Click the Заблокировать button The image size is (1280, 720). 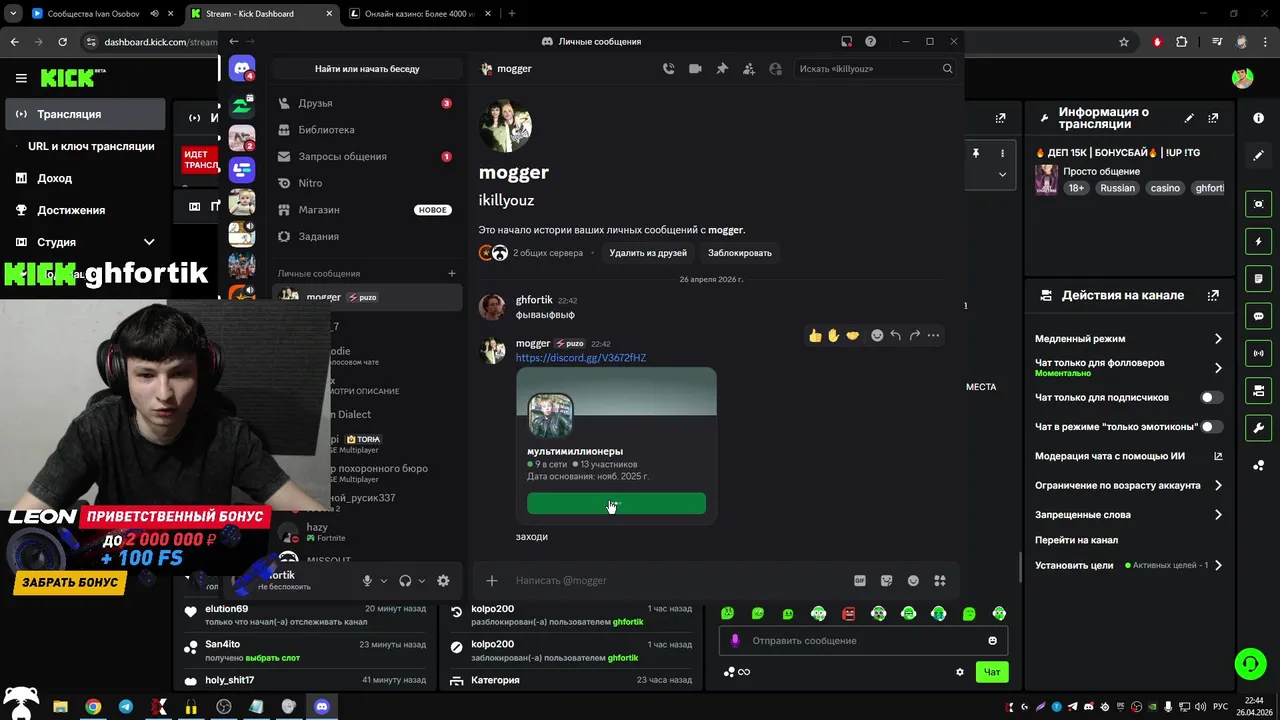point(740,253)
